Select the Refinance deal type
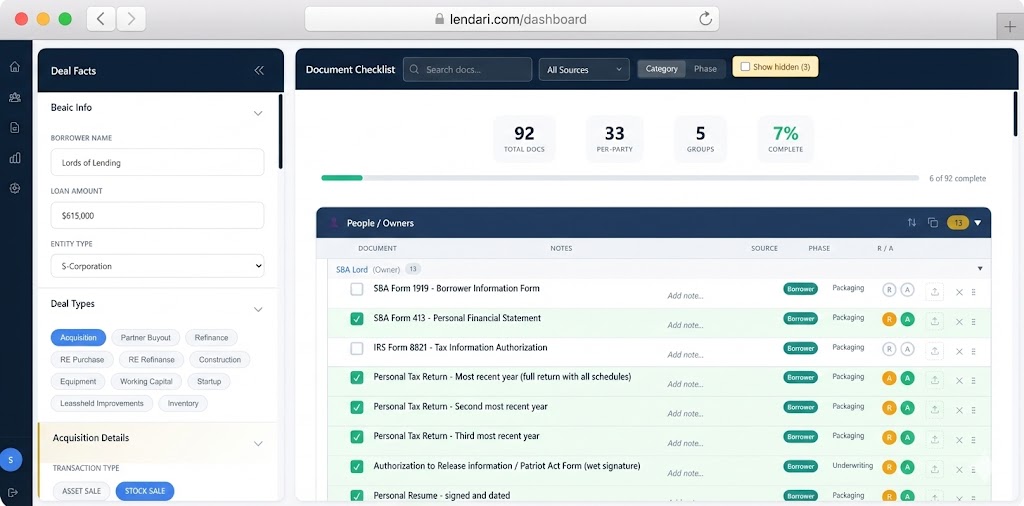This screenshot has height=506, width=1024. point(212,338)
